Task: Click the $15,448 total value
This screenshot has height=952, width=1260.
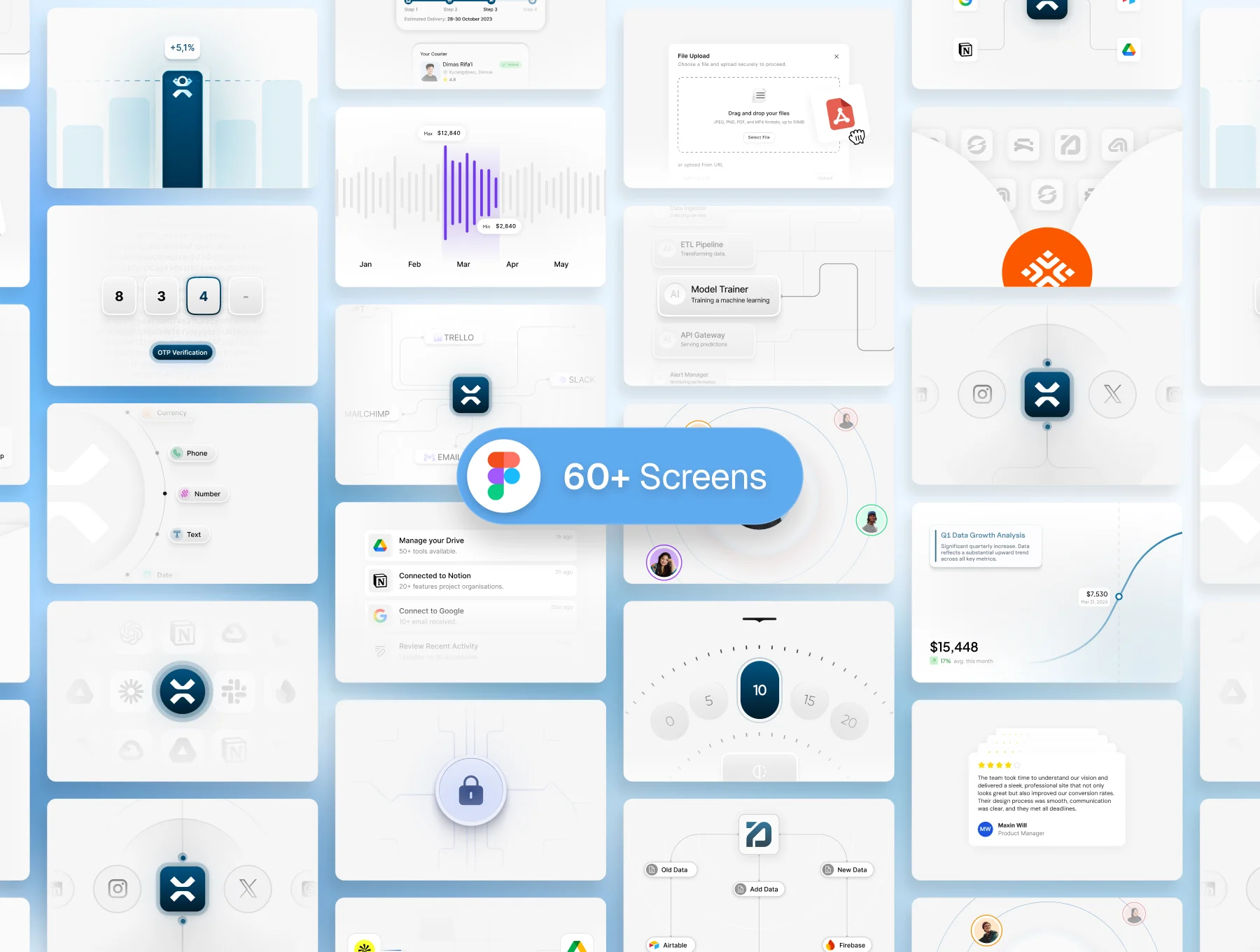Action: 954,647
